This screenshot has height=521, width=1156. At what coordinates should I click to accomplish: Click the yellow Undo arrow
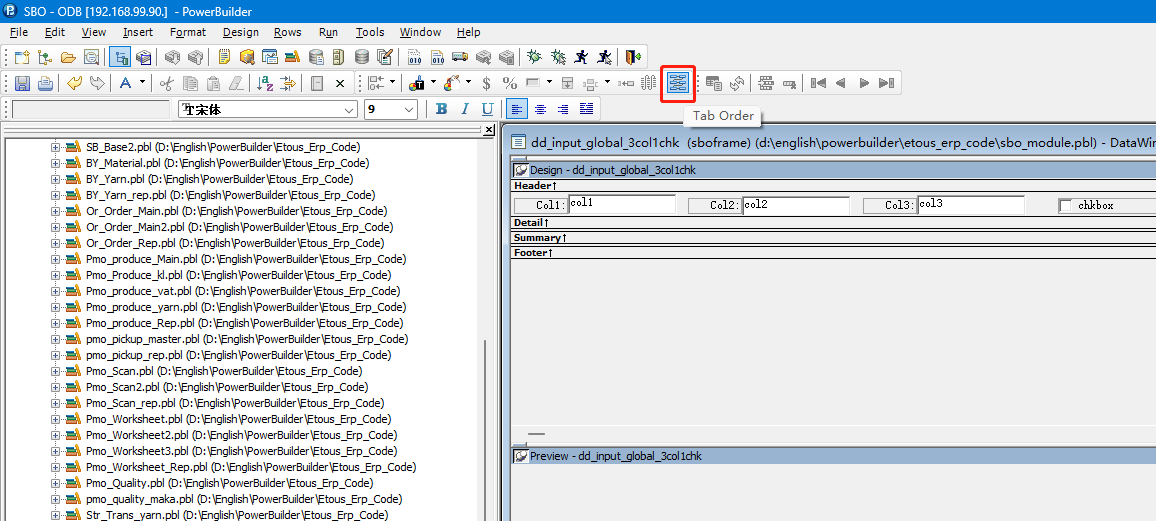point(74,83)
